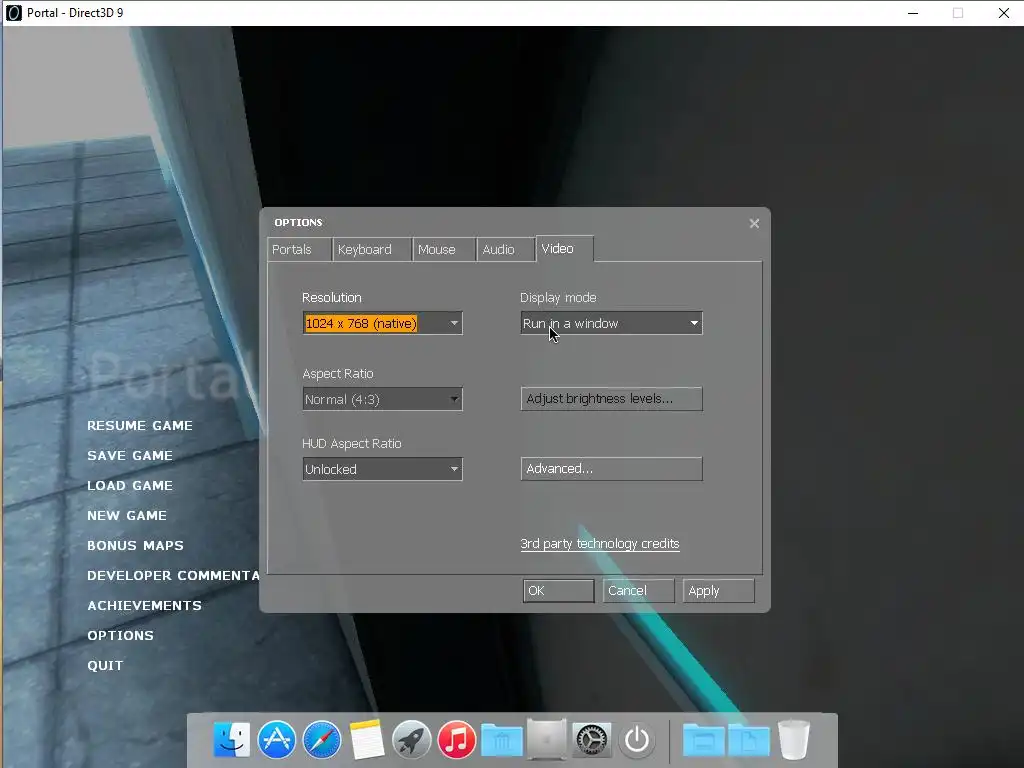Open Safari compass icon in dock
Image resolution: width=1024 pixels, height=768 pixels.
tap(322, 740)
